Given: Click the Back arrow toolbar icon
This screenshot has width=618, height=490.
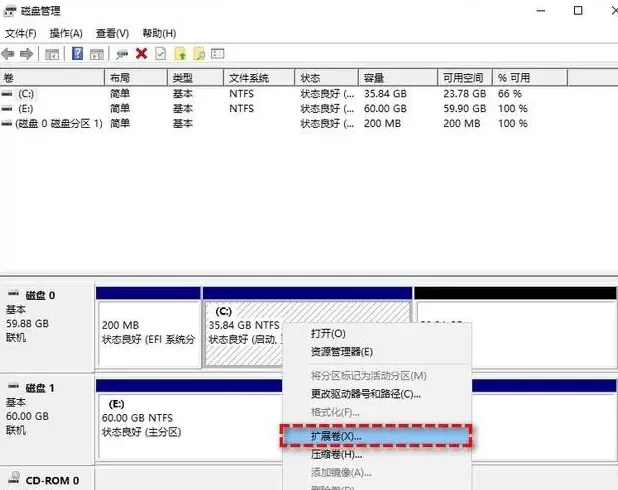Looking at the screenshot, I should click(x=8, y=54).
